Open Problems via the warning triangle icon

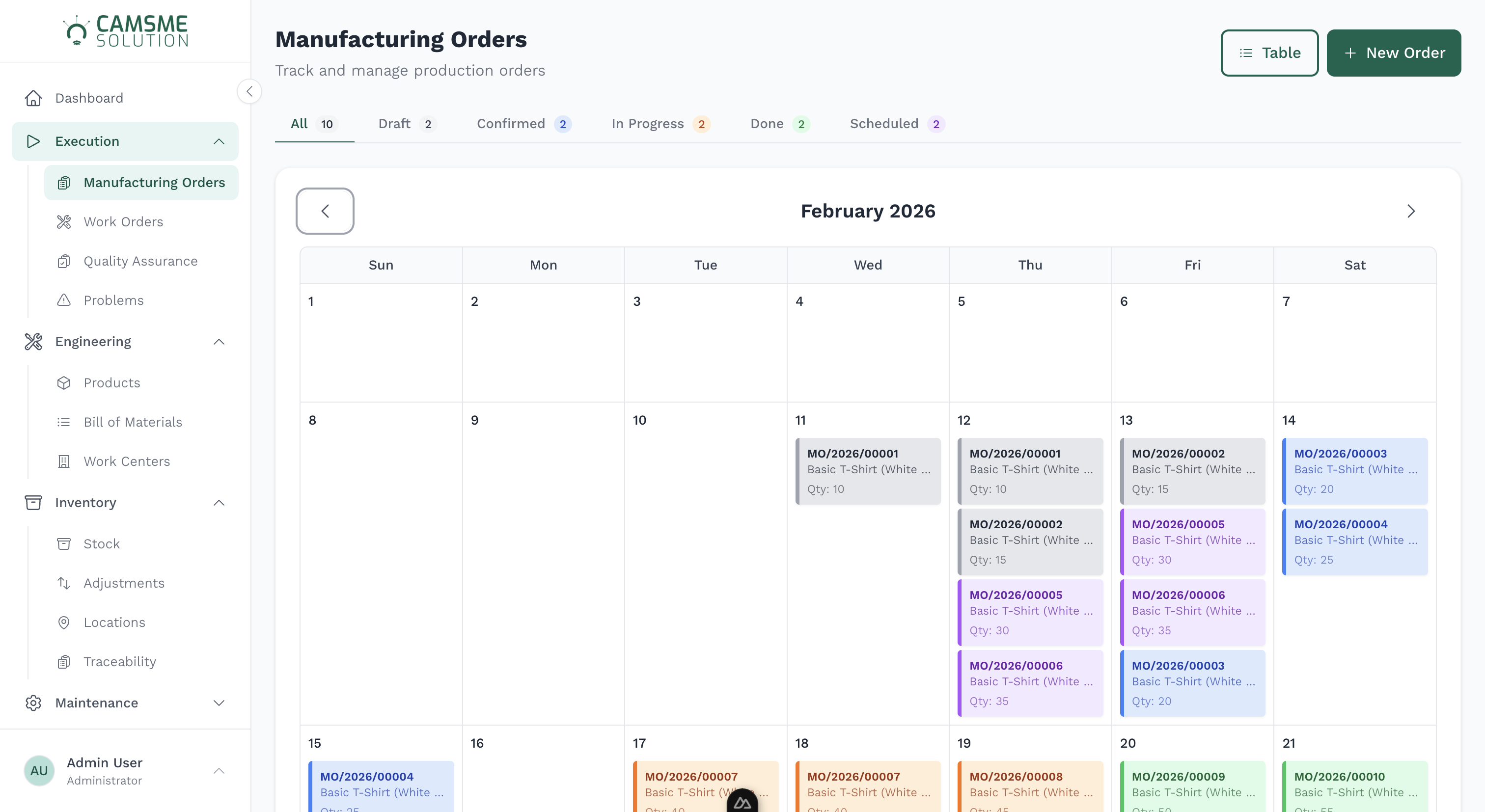coord(63,299)
